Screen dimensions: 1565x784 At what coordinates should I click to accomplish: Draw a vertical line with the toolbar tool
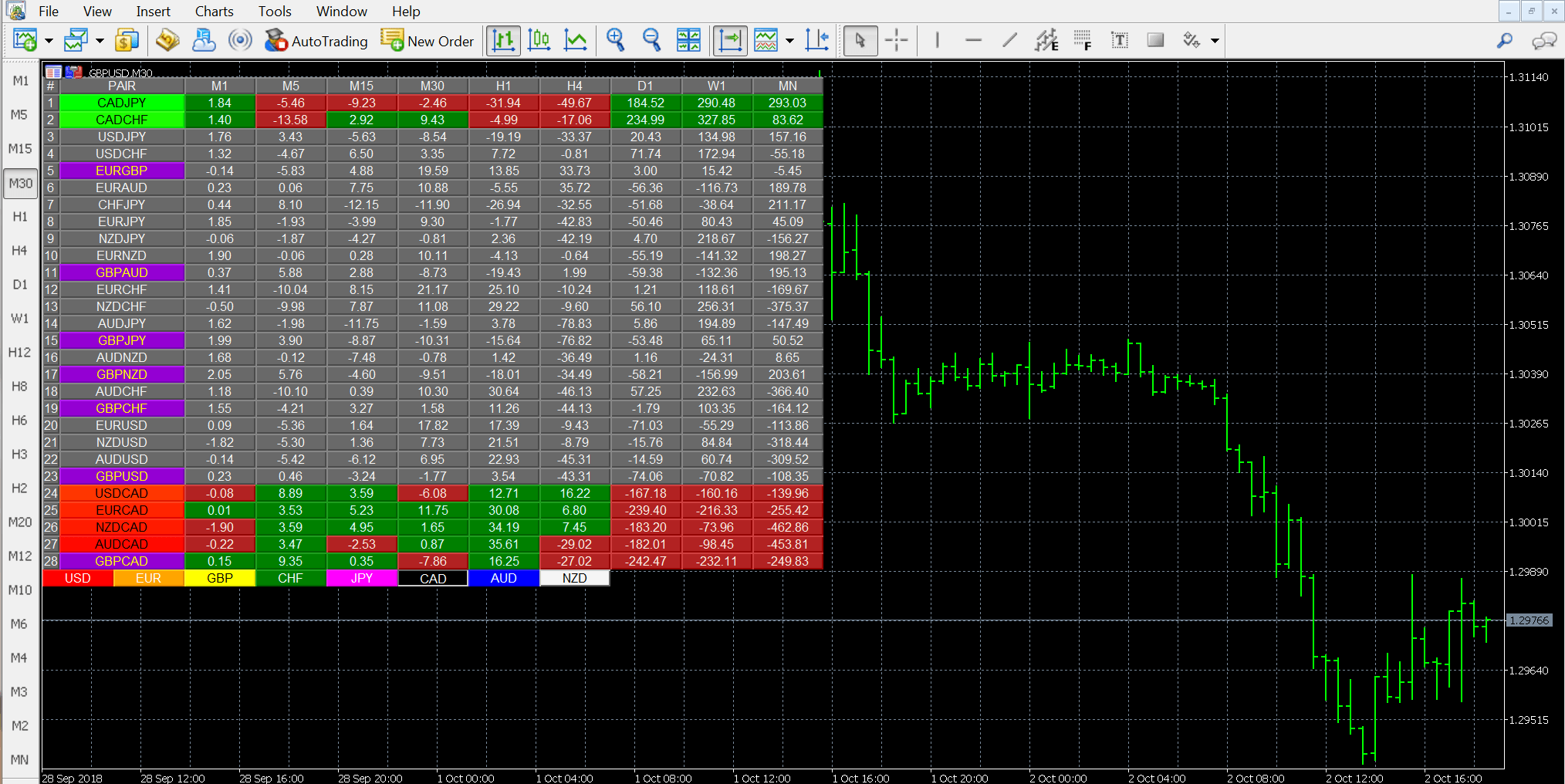(937, 40)
